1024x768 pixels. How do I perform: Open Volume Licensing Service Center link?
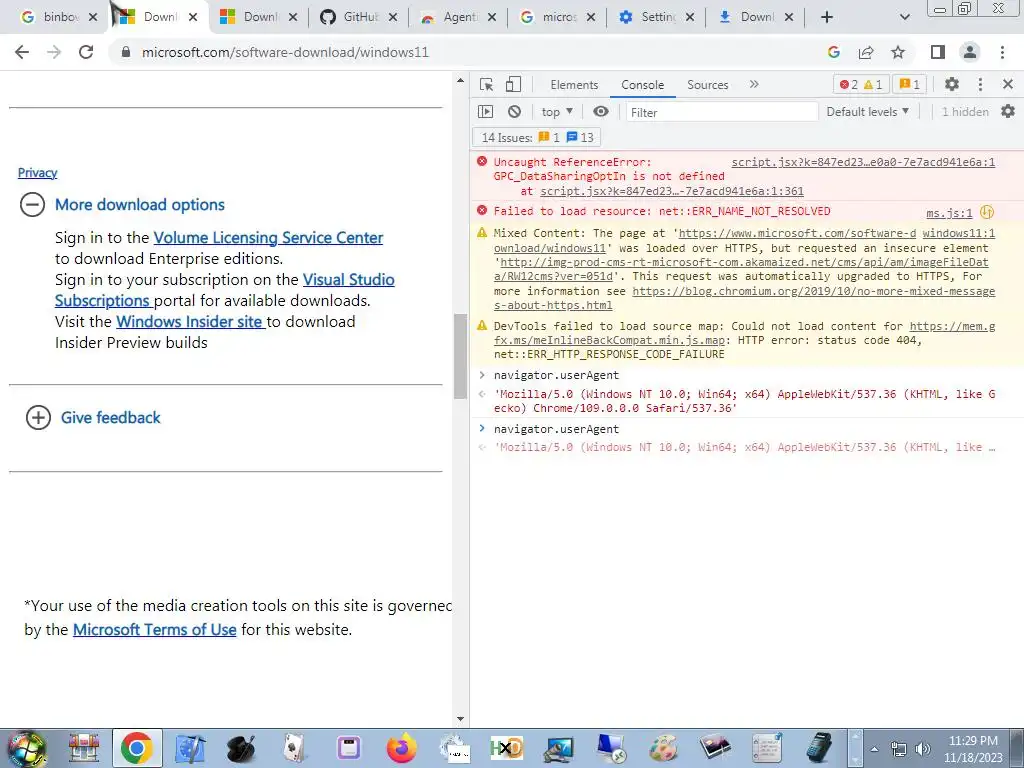click(268, 238)
